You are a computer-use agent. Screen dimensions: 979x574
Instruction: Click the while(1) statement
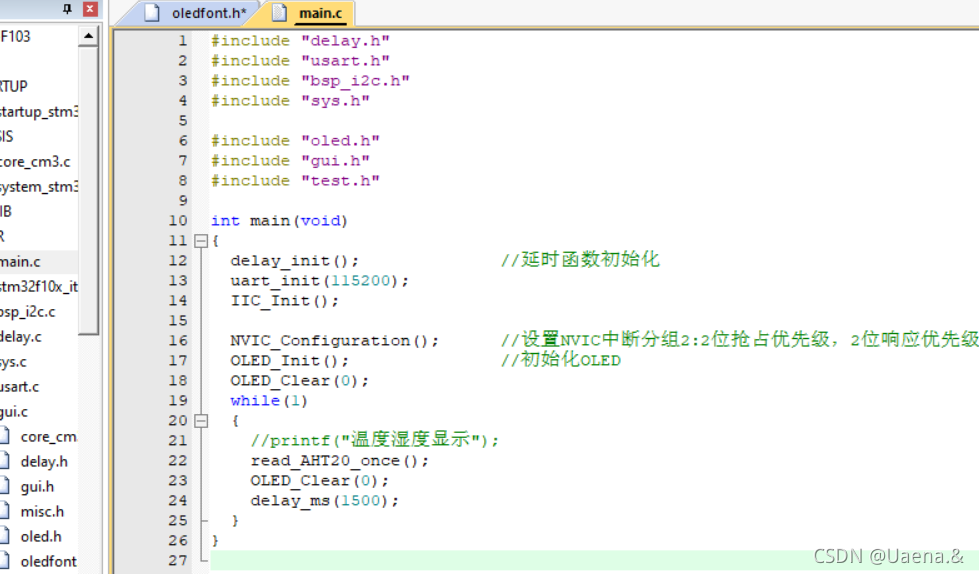(x=269, y=400)
